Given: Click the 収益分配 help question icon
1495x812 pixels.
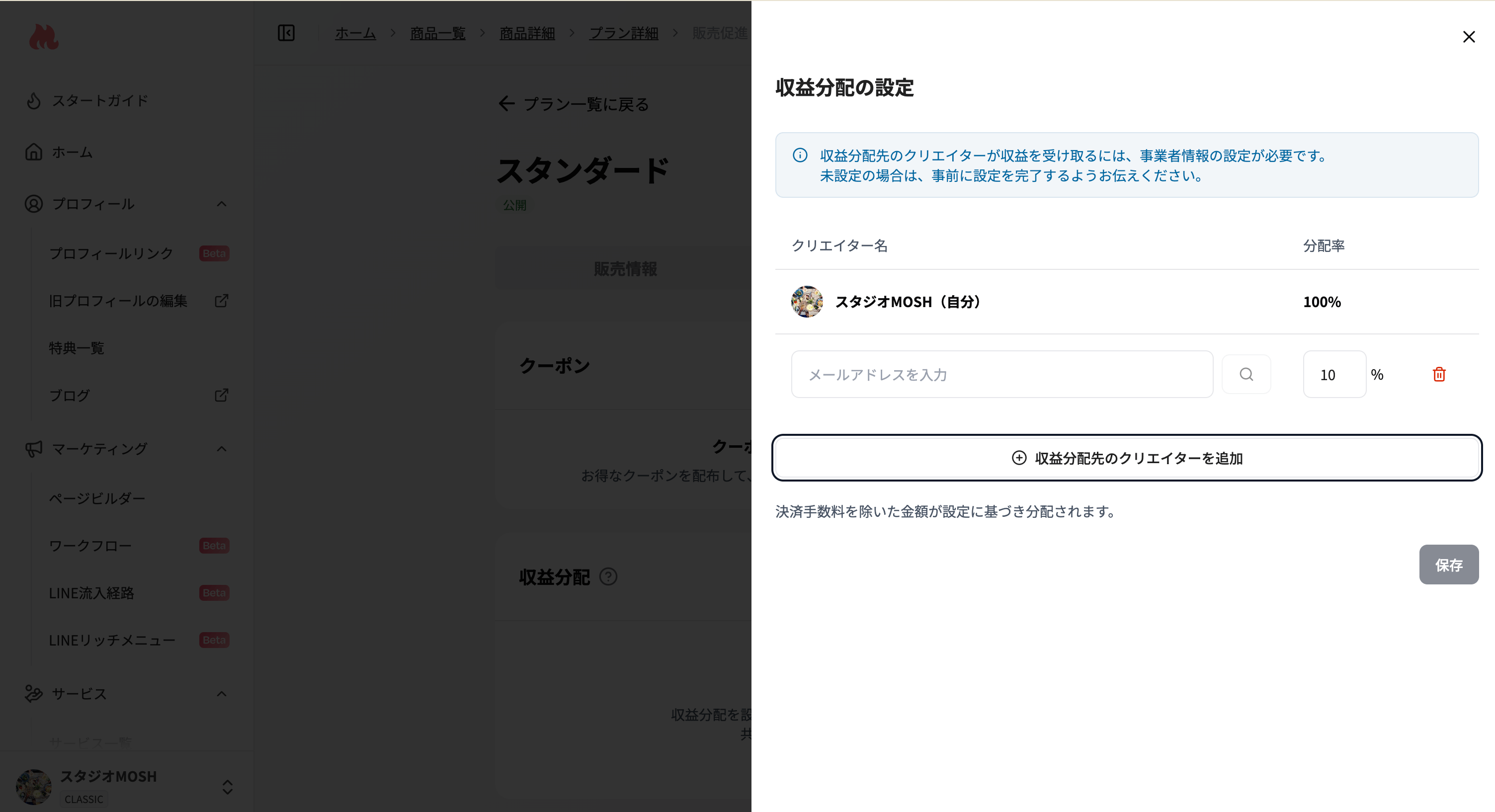Looking at the screenshot, I should click(x=608, y=577).
